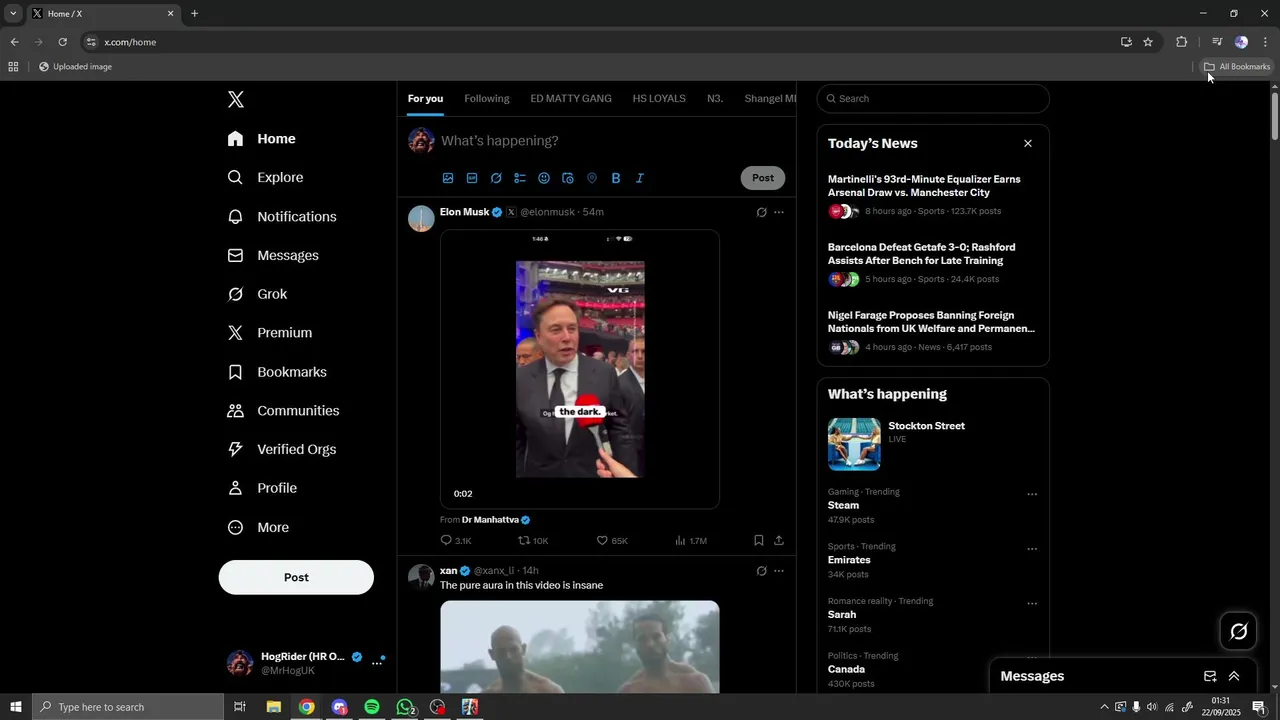Open Bookmarks in the sidebar

(x=277, y=372)
